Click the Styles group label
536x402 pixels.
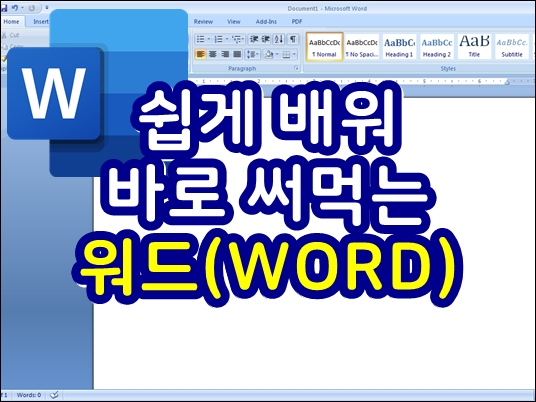(448, 69)
